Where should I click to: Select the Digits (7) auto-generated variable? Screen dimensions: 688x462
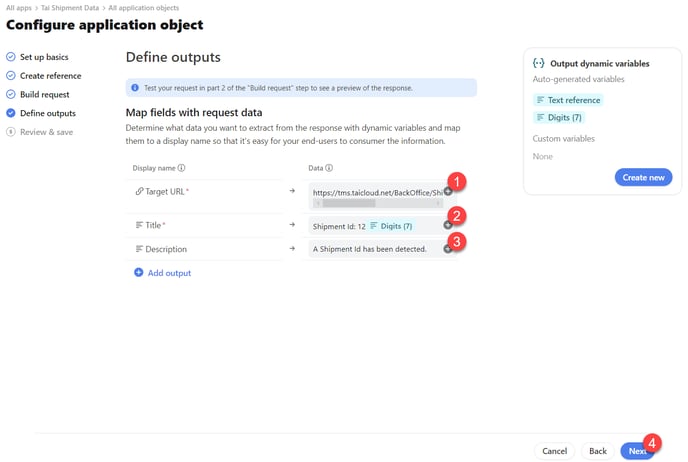559,118
